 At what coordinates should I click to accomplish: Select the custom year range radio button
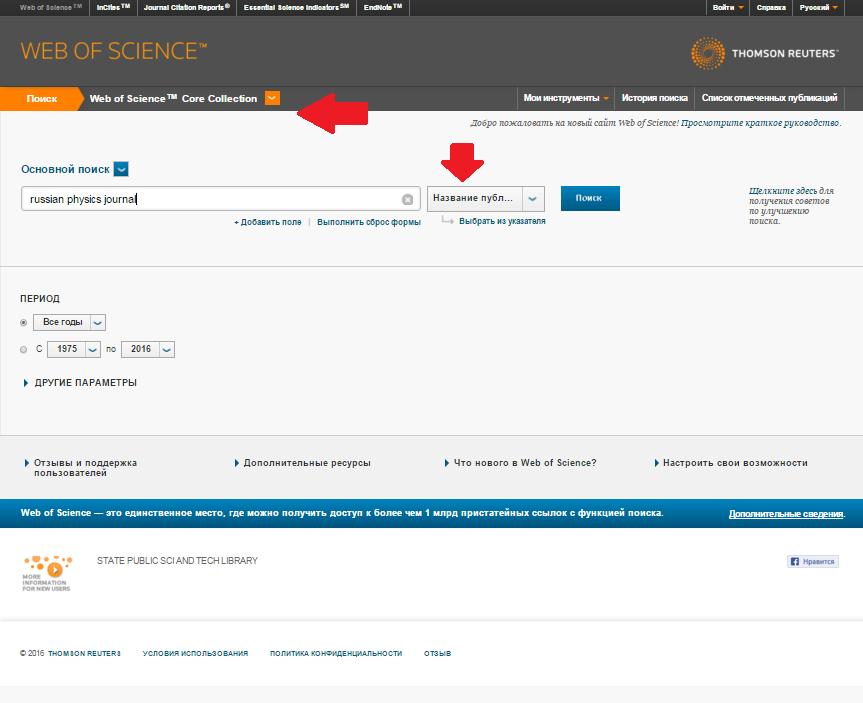click(x=24, y=350)
